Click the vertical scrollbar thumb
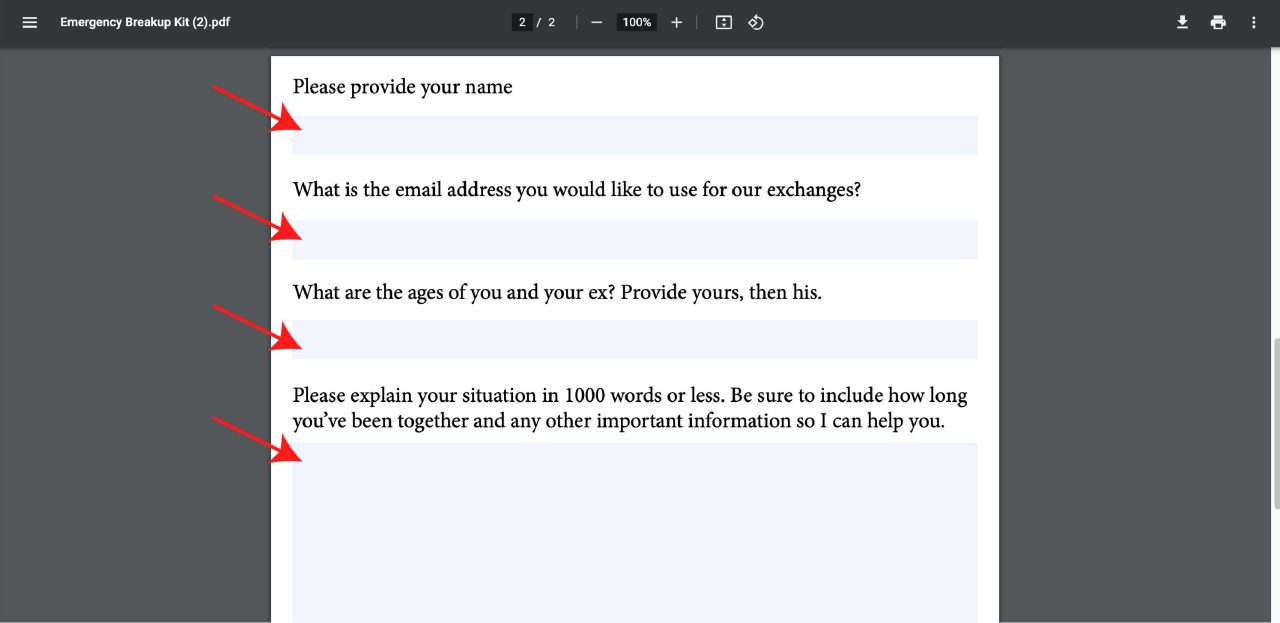Image resolution: width=1280 pixels, height=623 pixels. [x=1274, y=424]
